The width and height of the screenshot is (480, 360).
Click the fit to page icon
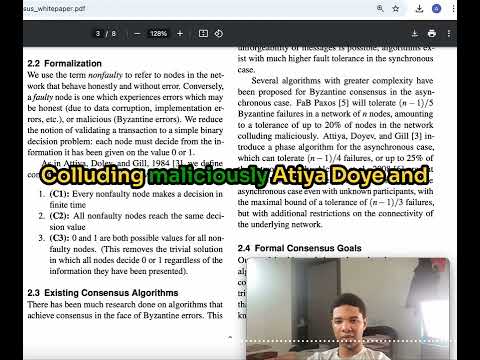pos(203,34)
